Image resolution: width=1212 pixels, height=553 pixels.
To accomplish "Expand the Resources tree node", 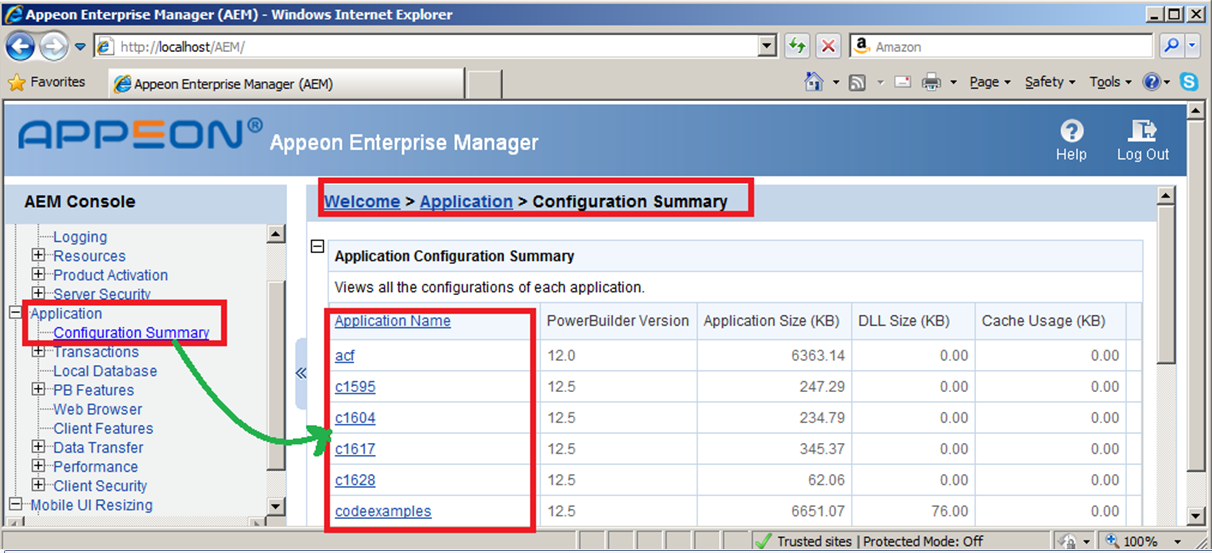I will coord(39,255).
